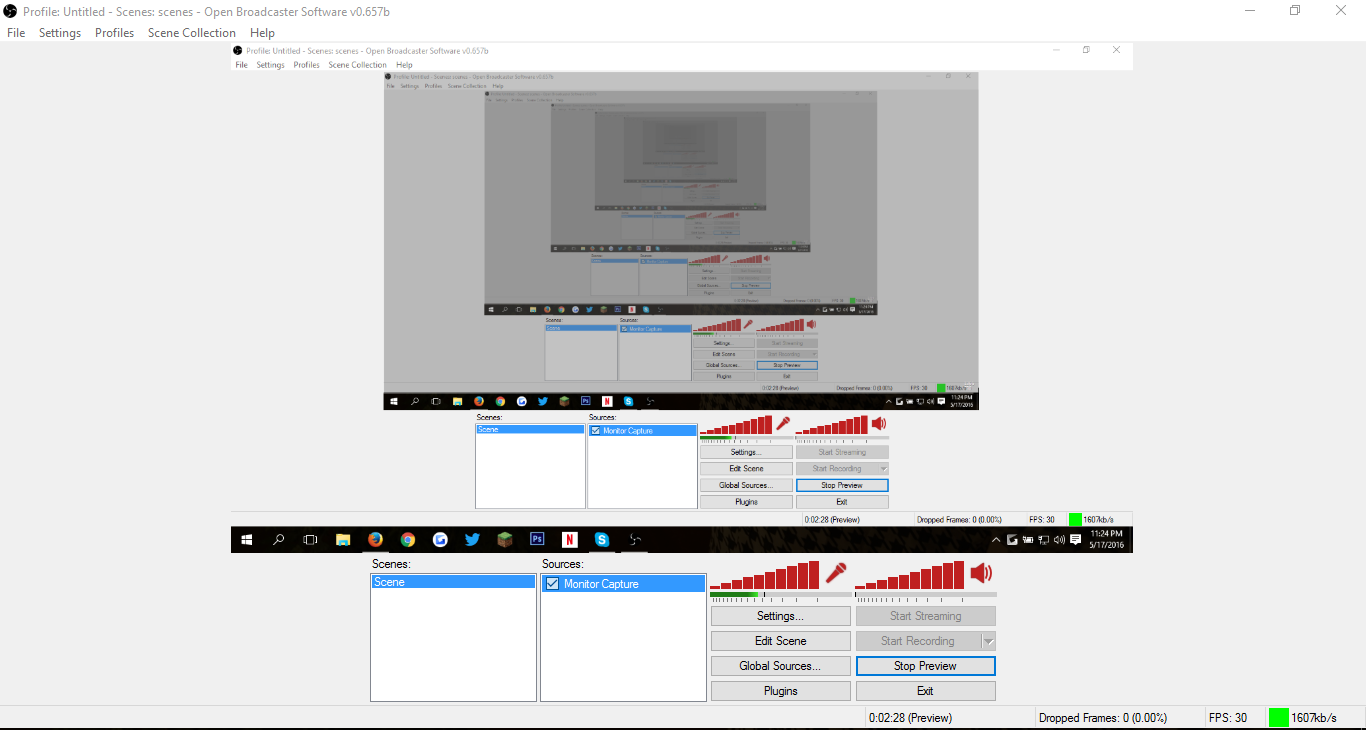Open the File menu
Viewport: 1366px width, 730px height.
tap(16, 33)
